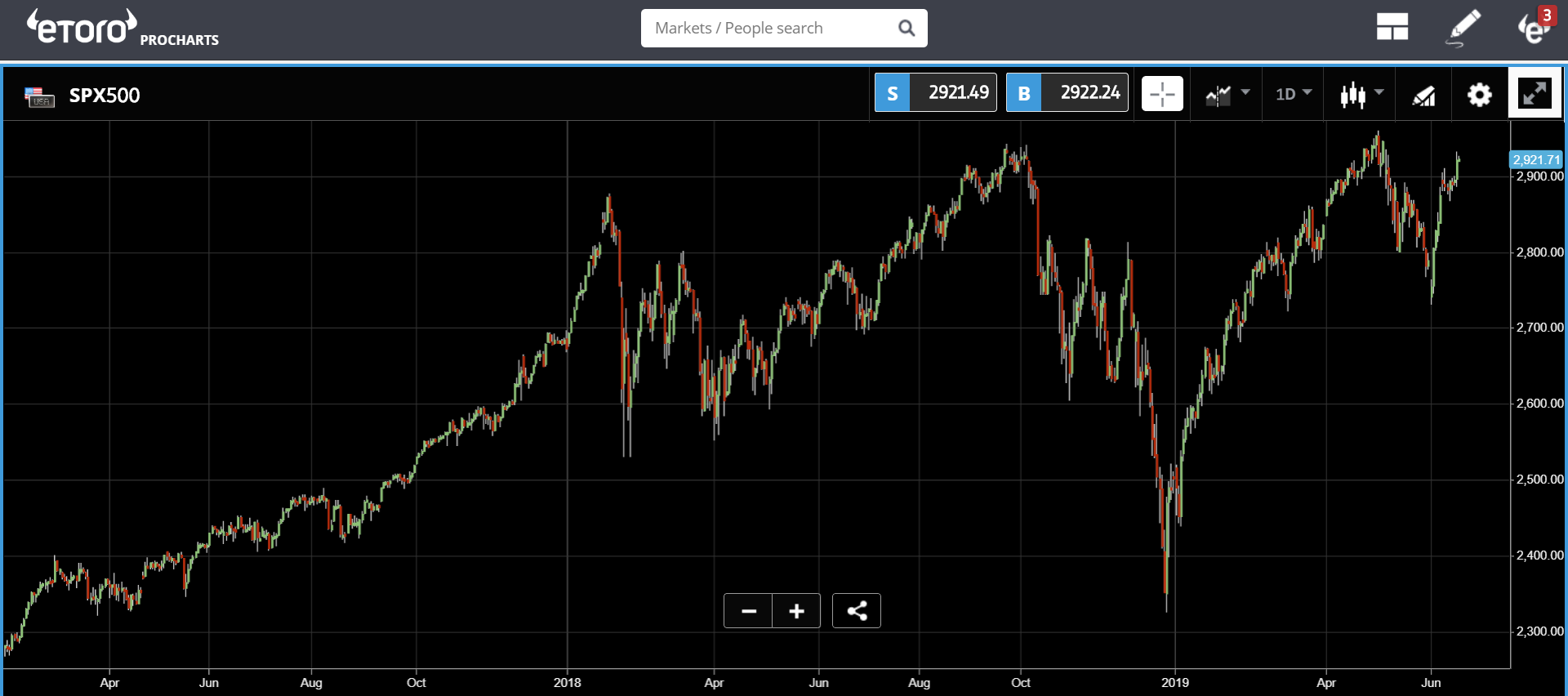Click the Buy button at 2922.24
1568x696 pixels.
[1067, 92]
